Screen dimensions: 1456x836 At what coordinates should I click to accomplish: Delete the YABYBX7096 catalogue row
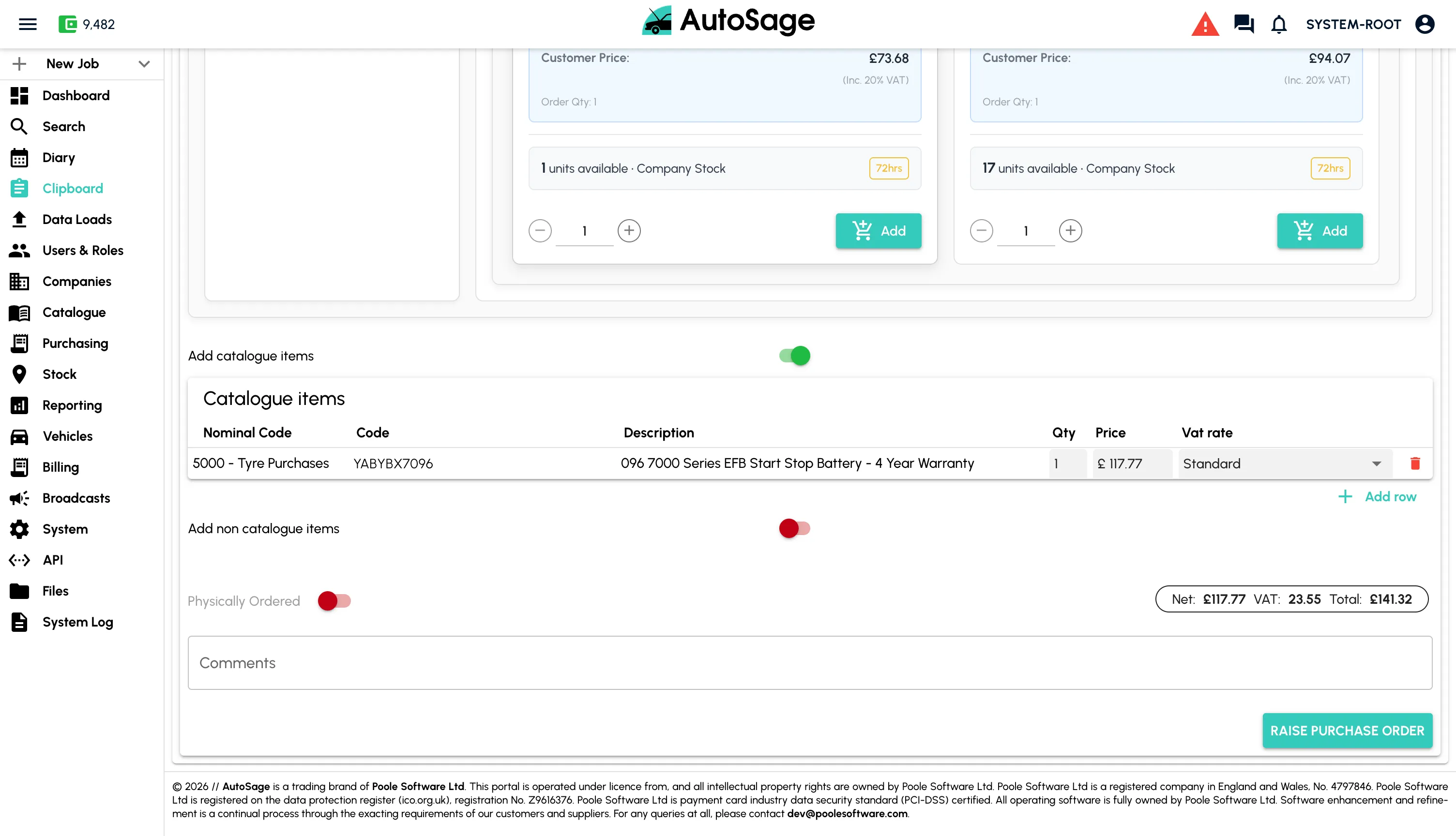coord(1415,463)
